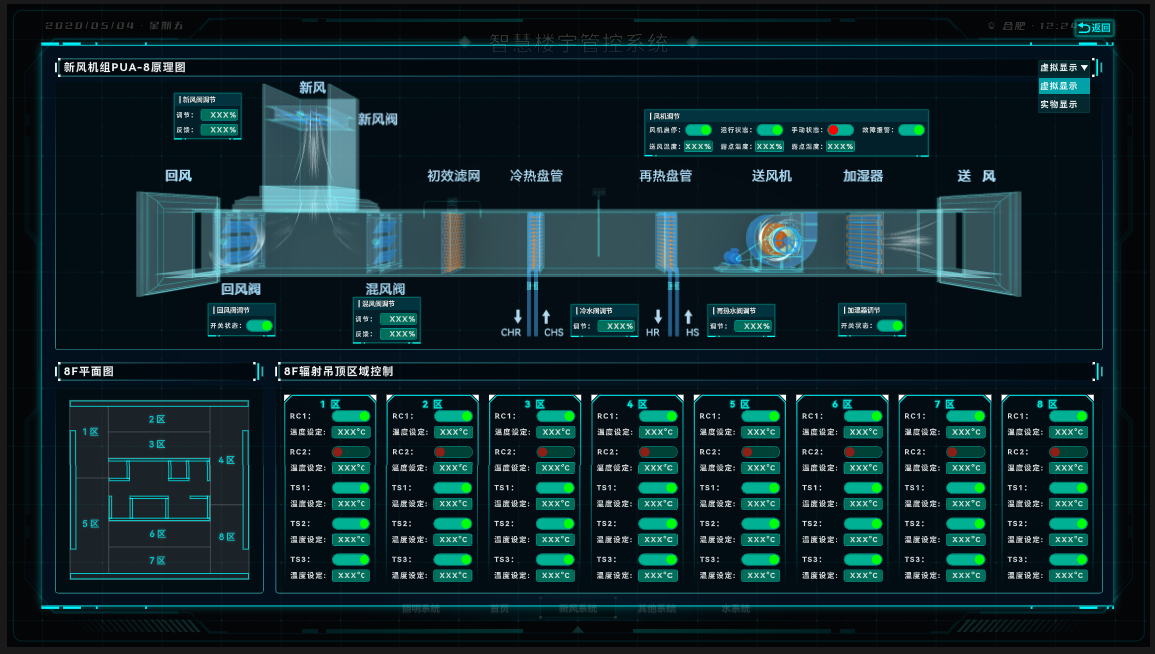Select the 混风阀 mixing damper graphic
The height and width of the screenshot is (654, 1155).
(x=385, y=241)
